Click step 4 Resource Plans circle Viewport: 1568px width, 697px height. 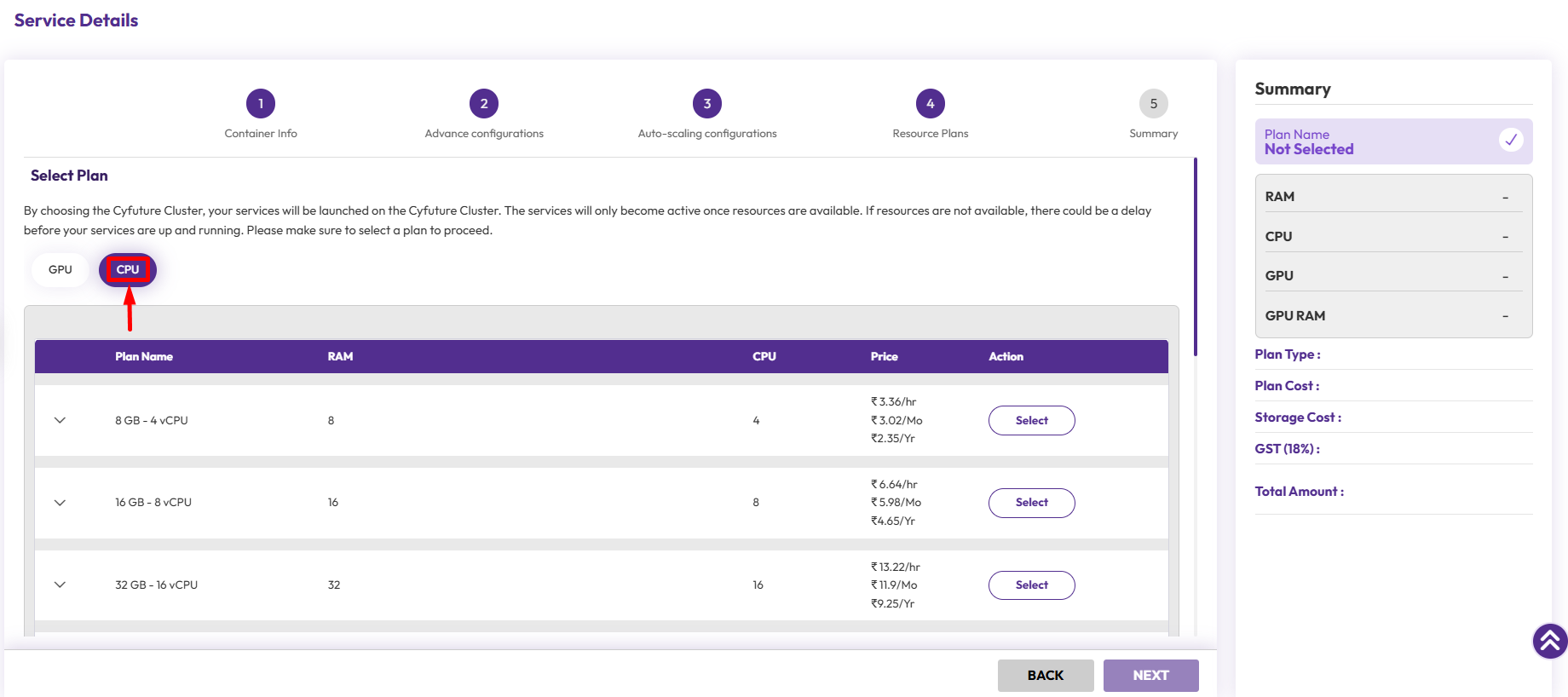tap(931, 104)
